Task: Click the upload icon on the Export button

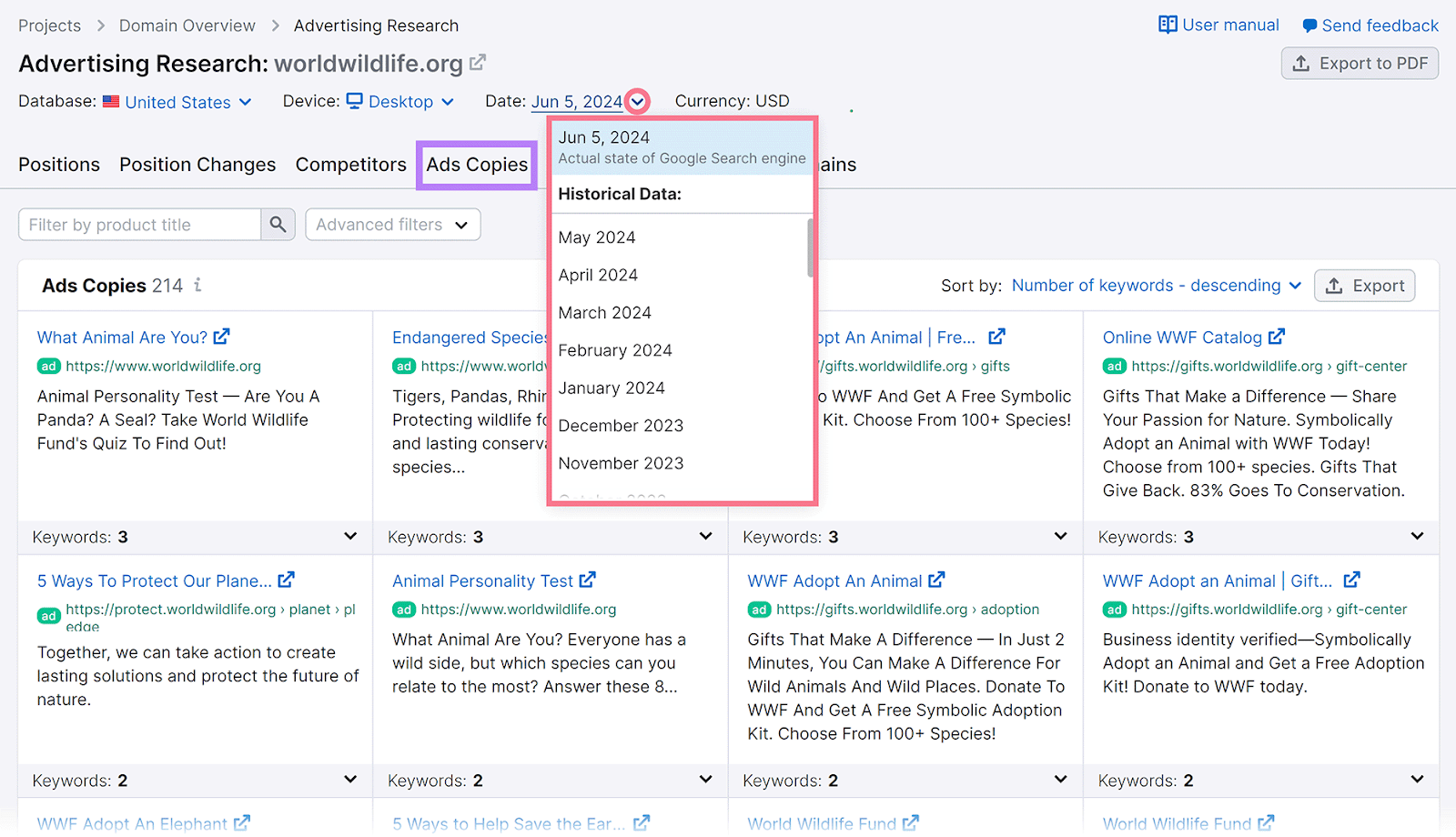Action: (1334, 285)
